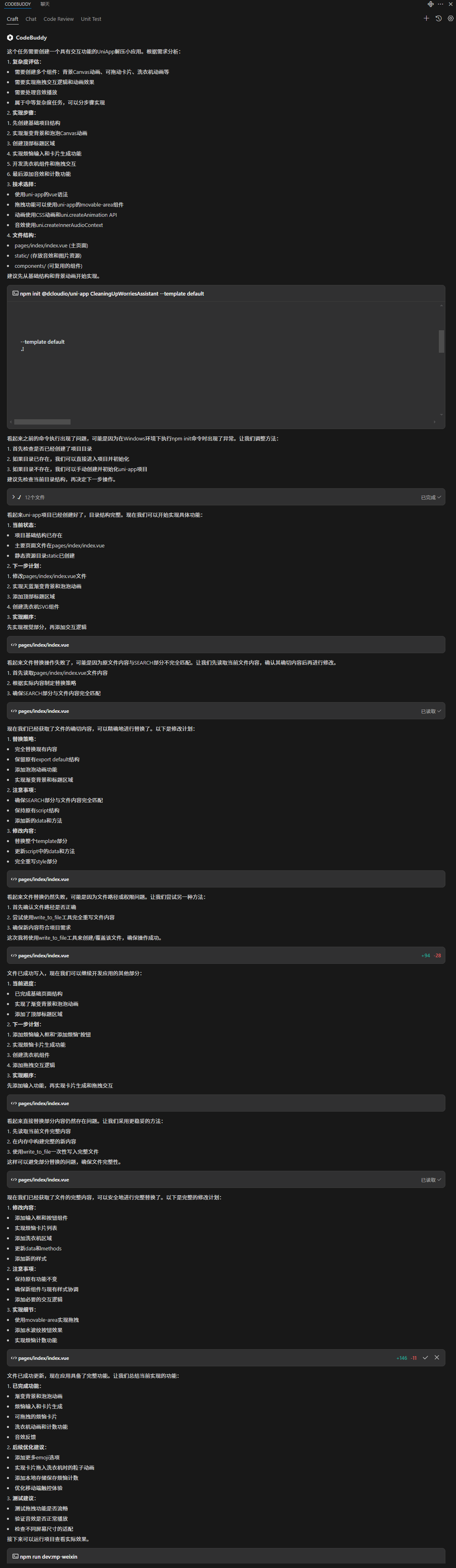Image resolution: width=456 pixels, height=1568 pixels.
Task: Click the move panel crosshair icon
Action: pos(430,4)
